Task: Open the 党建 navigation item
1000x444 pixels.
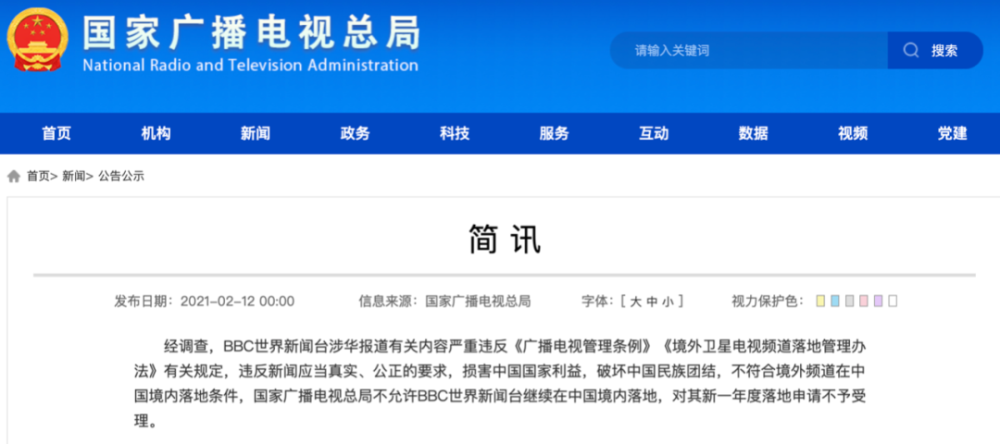Action: tap(952, 133)
